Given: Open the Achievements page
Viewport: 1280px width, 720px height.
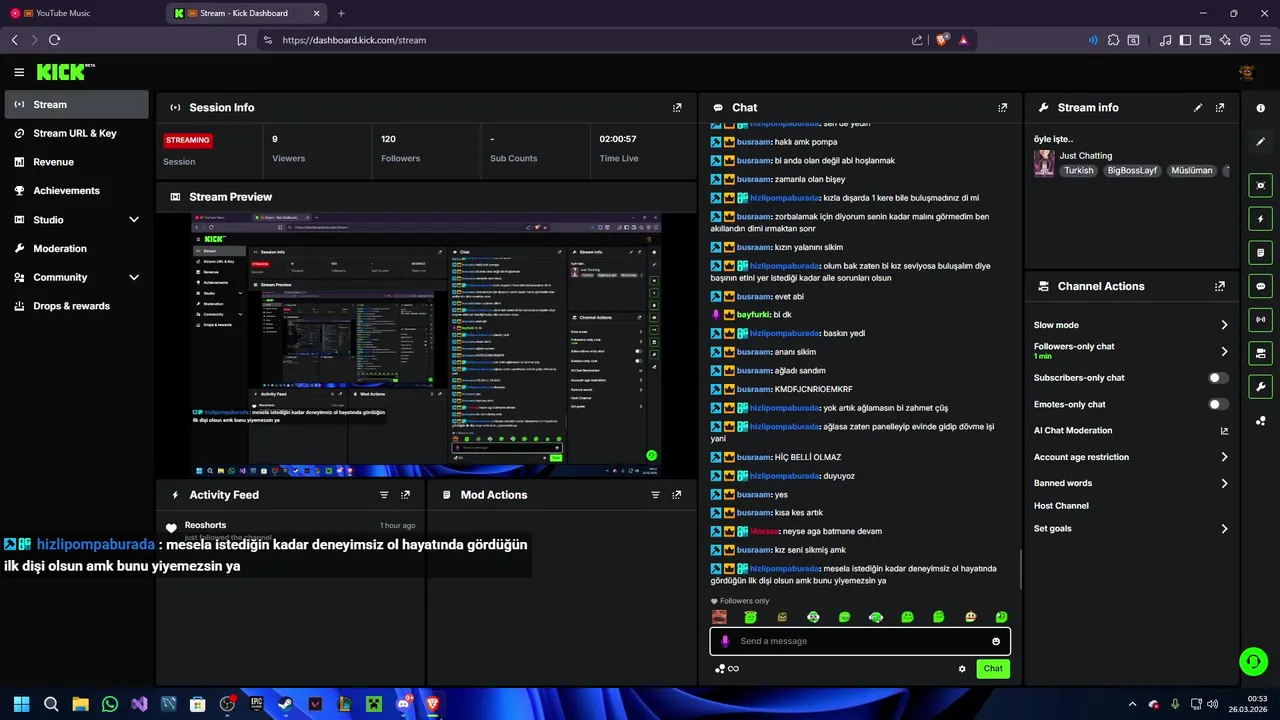Looking at the screenshot, I should [76, 191].
